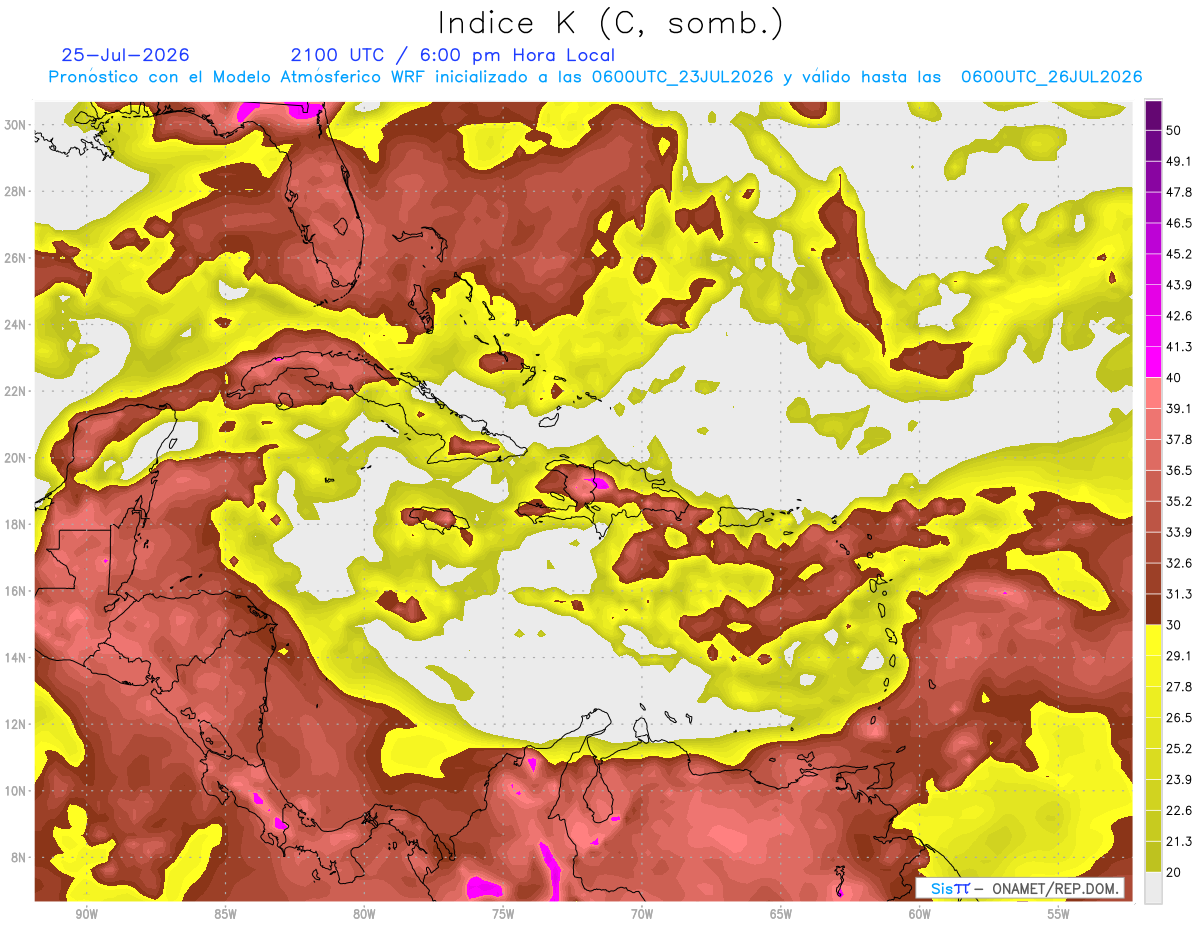Image resolution: width=1200 pixels, height=927 pixels.
Task: Click the color bar value 40
Action: coord(1174,377)
